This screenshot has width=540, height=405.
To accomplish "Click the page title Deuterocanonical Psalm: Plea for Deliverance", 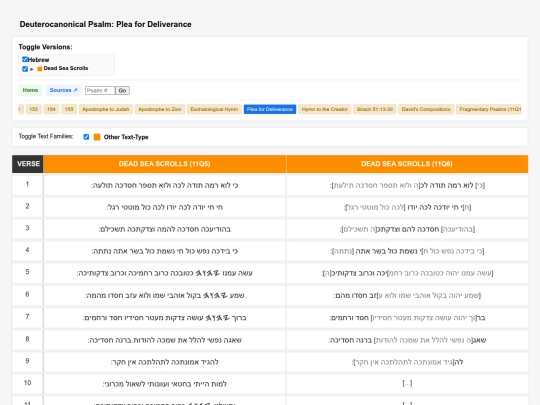I will [105, 24].
